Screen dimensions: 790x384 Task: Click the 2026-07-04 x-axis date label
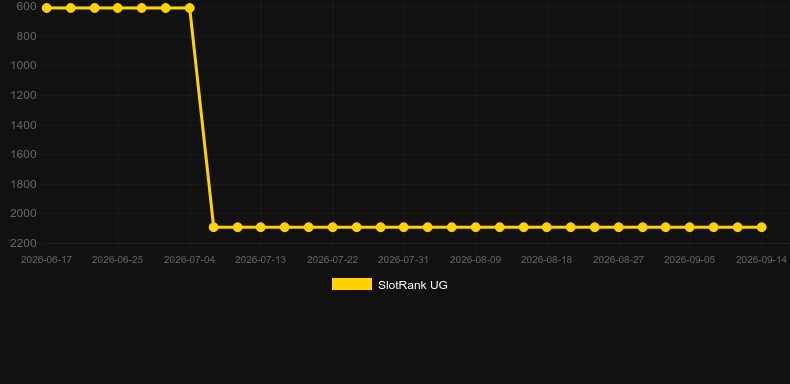[x=189, y=260]
